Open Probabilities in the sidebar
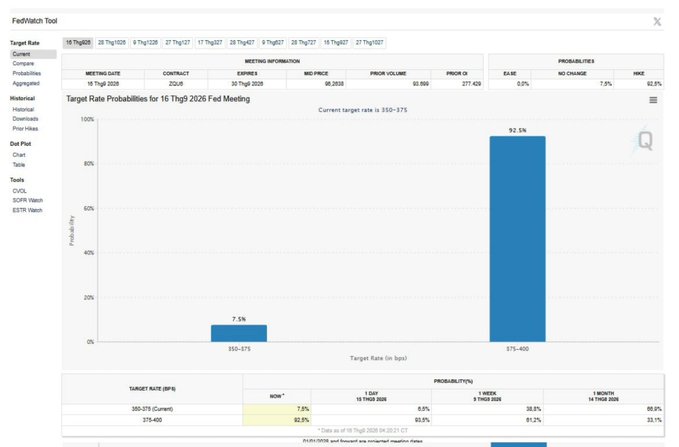This screenshot has height=447, width=679. [26, 74]
